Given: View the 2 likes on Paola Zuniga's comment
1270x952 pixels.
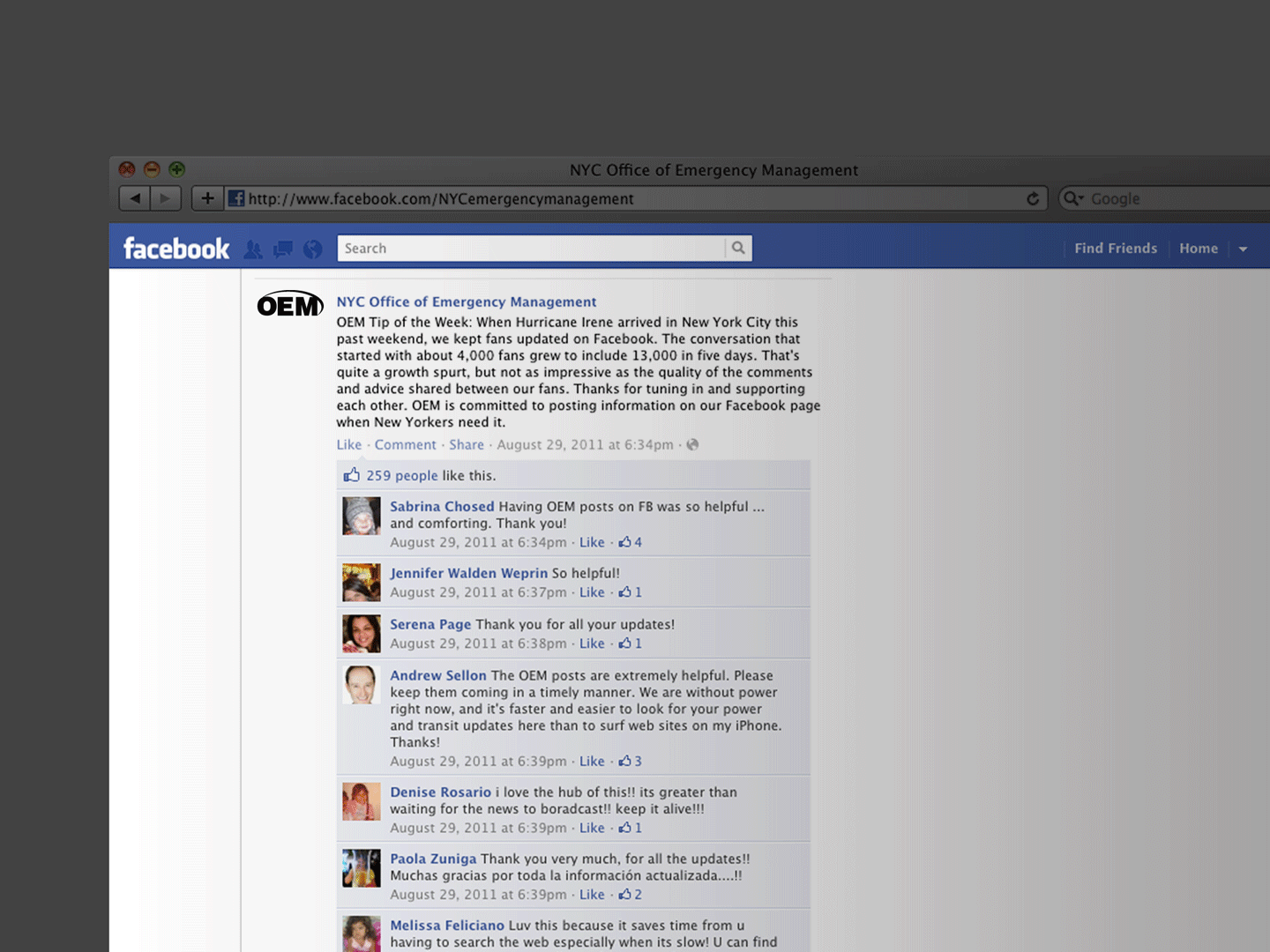Looking at the screenshot, I should pyautogui.click(x=631, y=895).
